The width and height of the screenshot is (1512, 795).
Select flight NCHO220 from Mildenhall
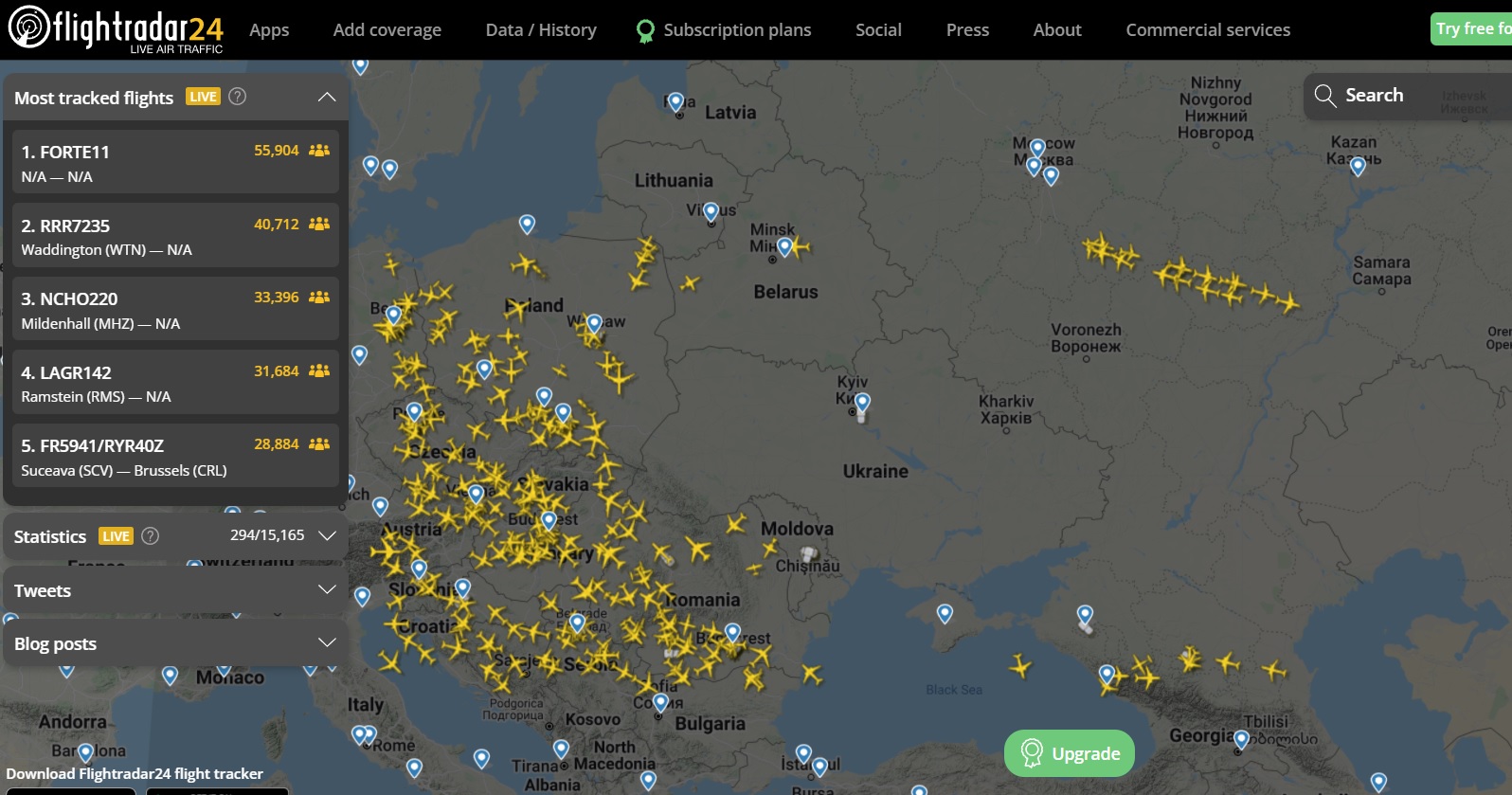pyautogui.click(x=175, y=309)
